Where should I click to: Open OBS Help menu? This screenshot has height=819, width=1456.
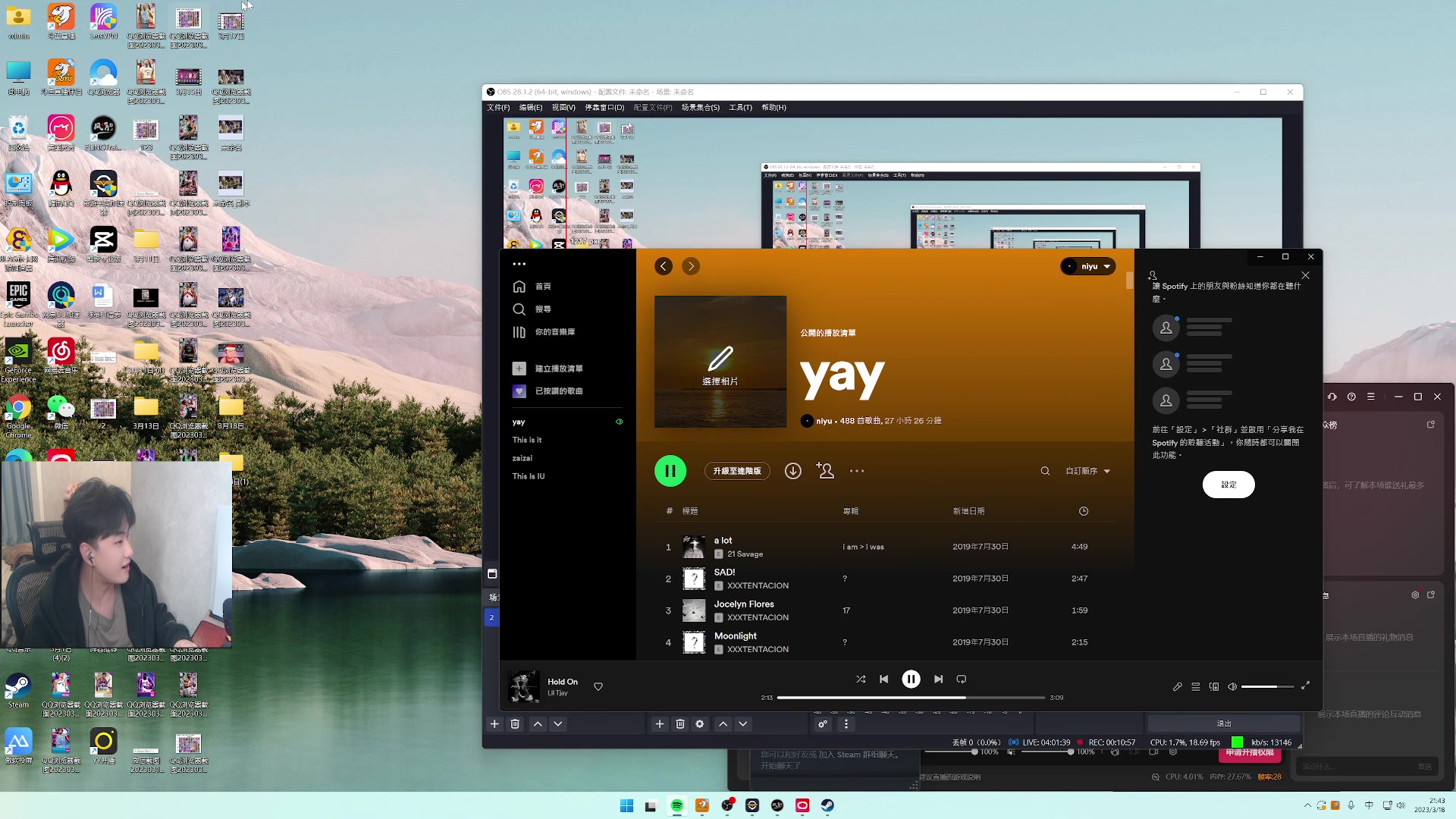pyautogui.click(x=773, y=108)
